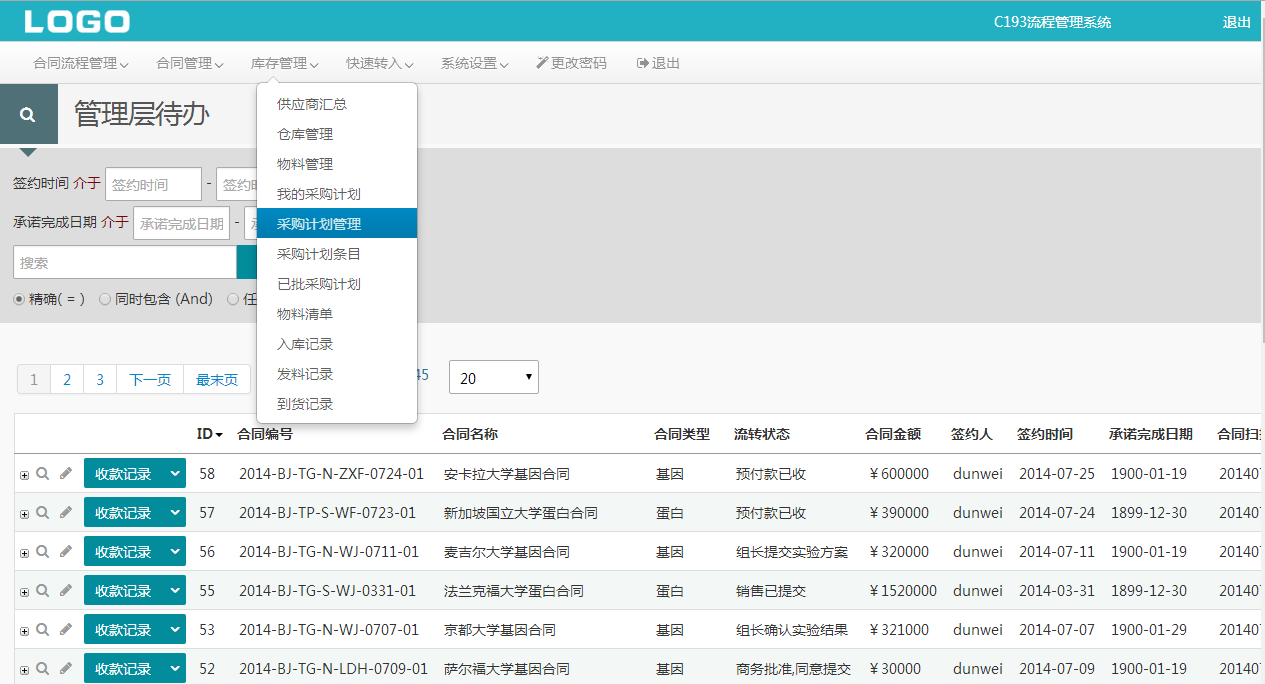Click the 更改密码 wand icon in navbar

click(x=542, y=63)
